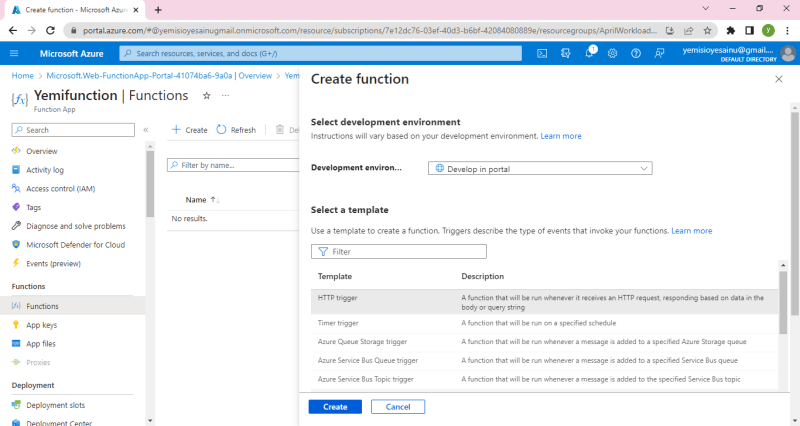Open the Chrome three-dot menu
The height and width of the screenshot is (426, 800).
pyautogui.click(x=788, y=31)
